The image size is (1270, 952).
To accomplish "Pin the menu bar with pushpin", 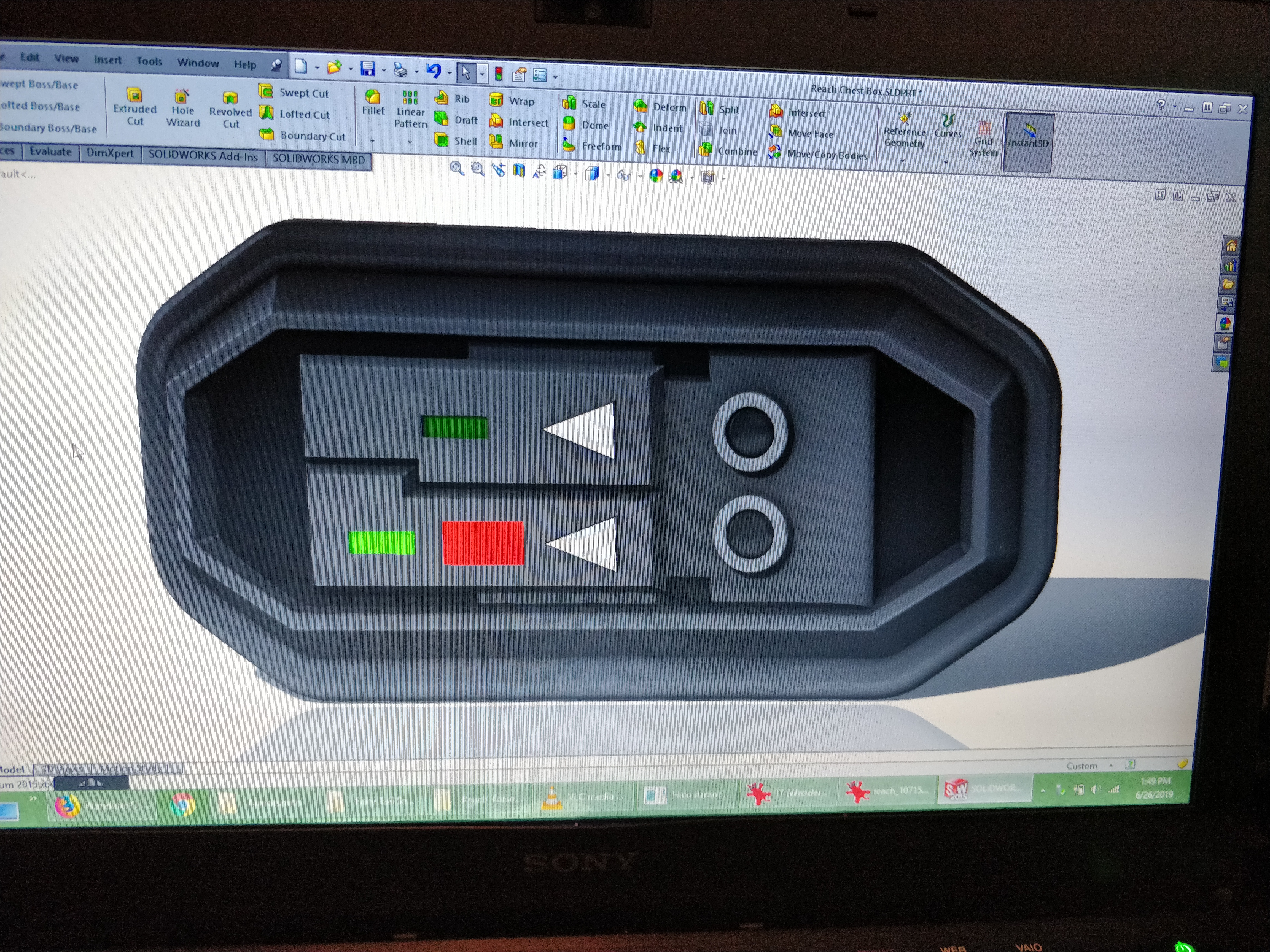I will (276, 65).
